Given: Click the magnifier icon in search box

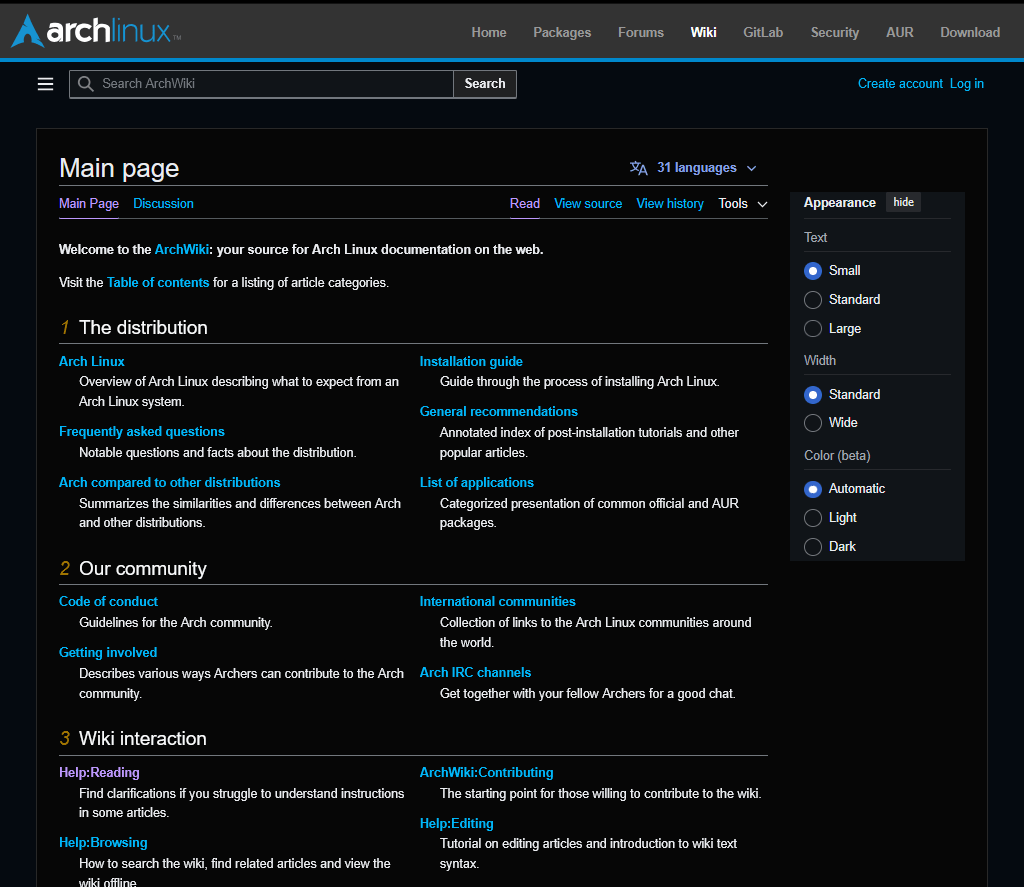Looking at the screenshot, I should click(x=86, y=84).
